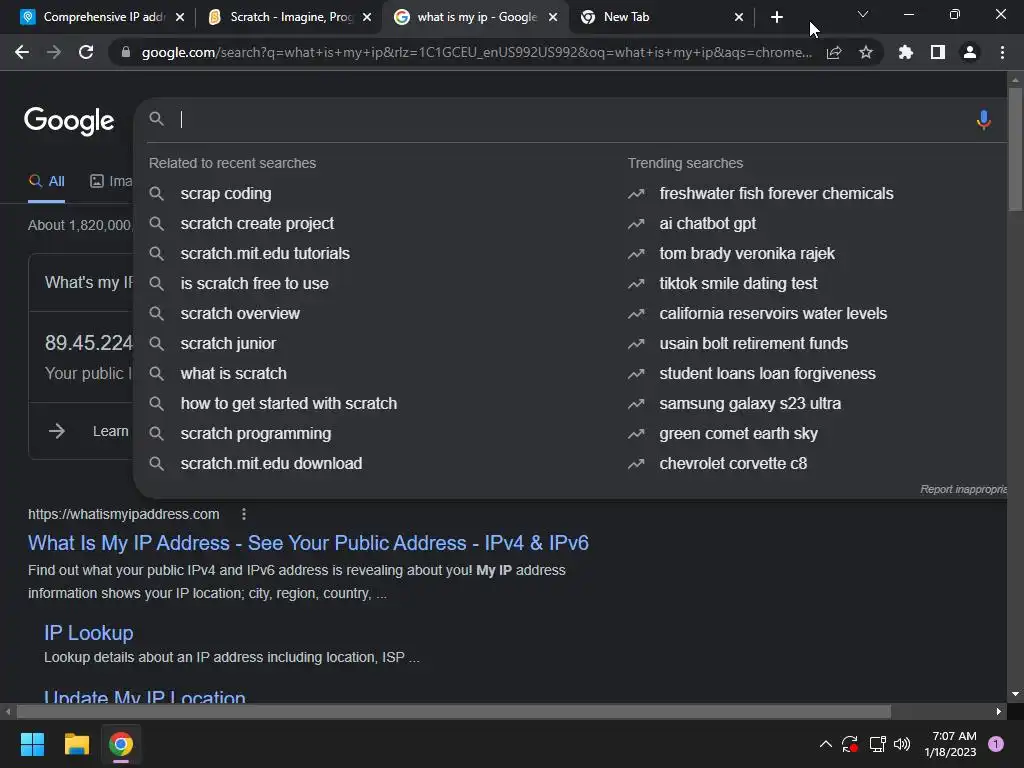Screen dimensions: 1024x768
Task: Choose suggestion what is scratch
Action: [233, 374]
